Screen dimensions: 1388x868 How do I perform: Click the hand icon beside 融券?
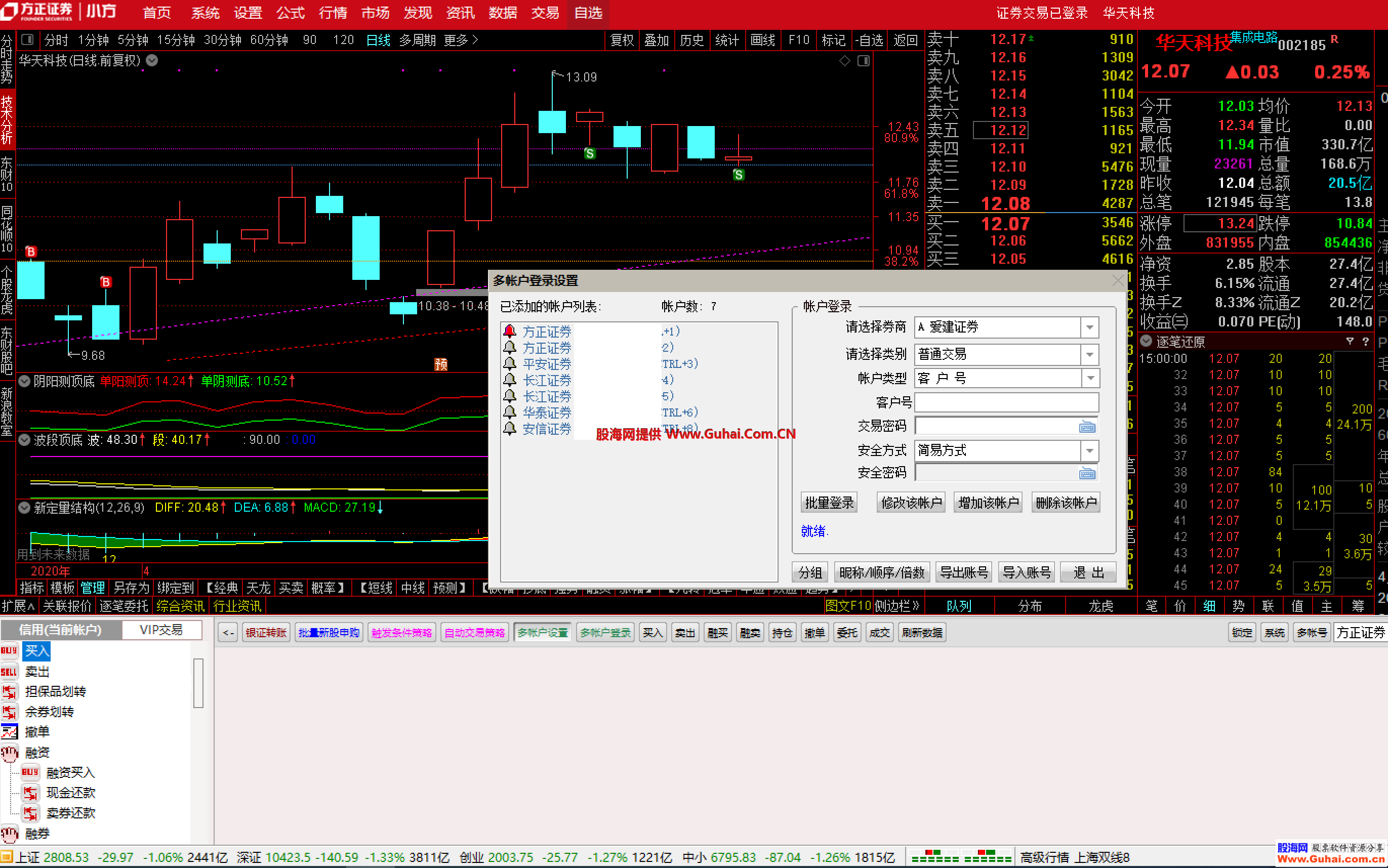pos(9,834)
